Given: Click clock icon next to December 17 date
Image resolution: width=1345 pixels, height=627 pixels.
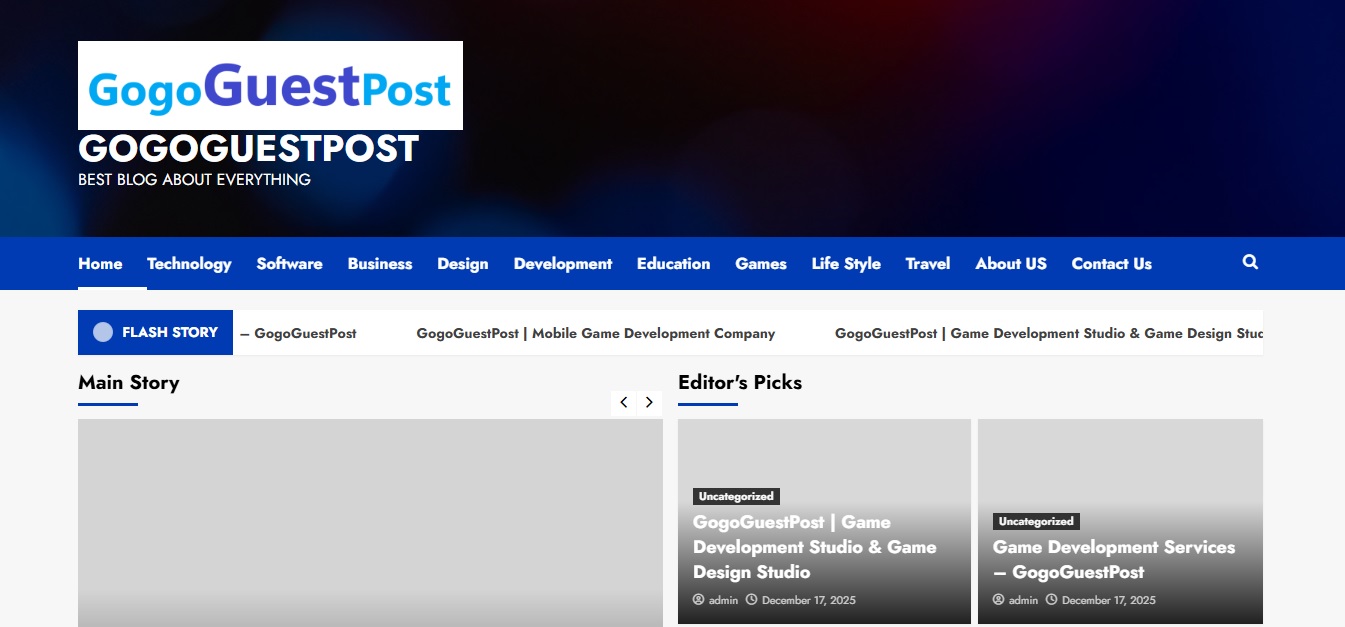Looking at the screenshot, I should click(x=750, y=600).
